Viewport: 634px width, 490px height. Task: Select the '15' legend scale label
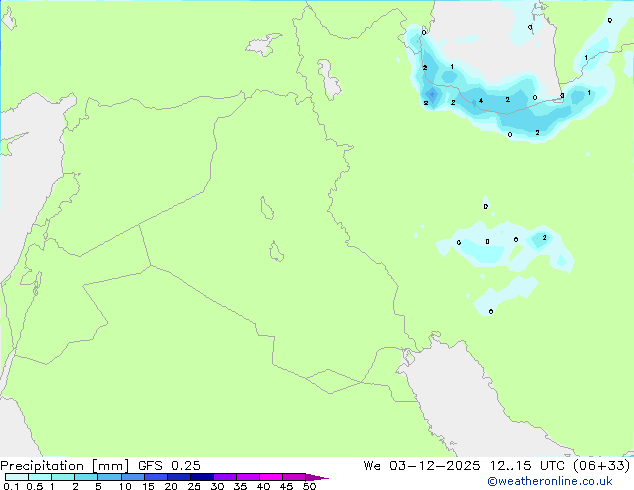coord(148,486)
